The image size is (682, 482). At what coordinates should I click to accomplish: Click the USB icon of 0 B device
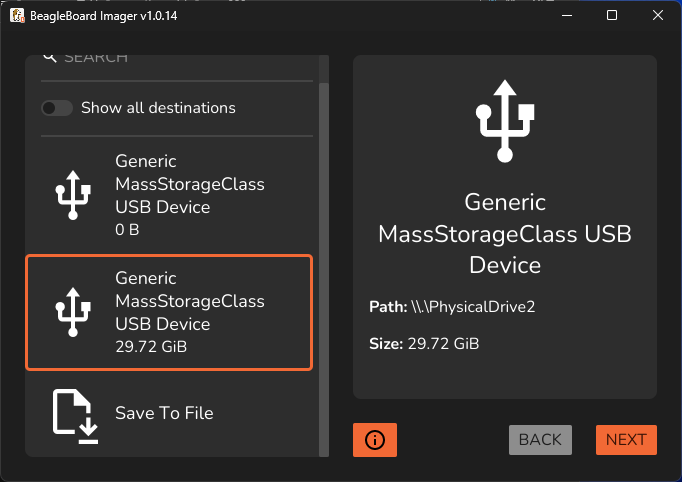point(73,195)
